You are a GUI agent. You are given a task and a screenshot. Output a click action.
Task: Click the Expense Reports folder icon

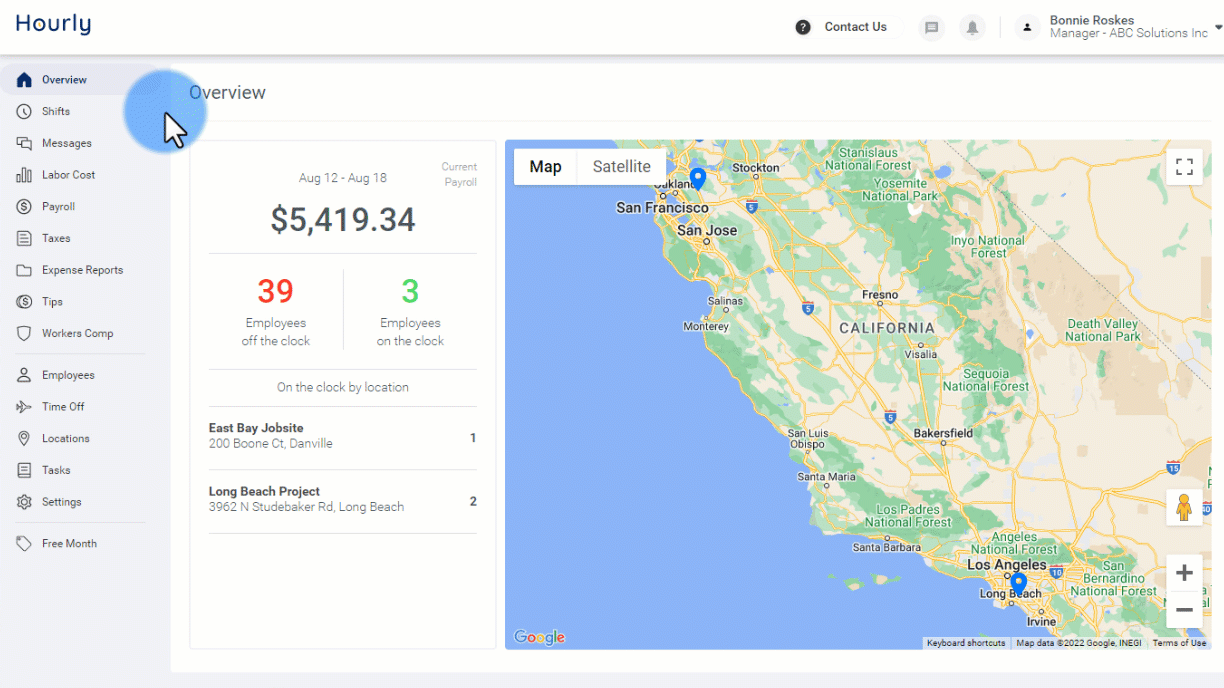tap(24, 270)
